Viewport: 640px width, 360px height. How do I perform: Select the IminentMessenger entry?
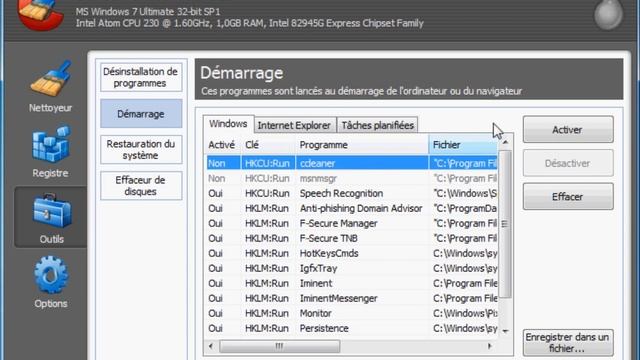[351, 298]
